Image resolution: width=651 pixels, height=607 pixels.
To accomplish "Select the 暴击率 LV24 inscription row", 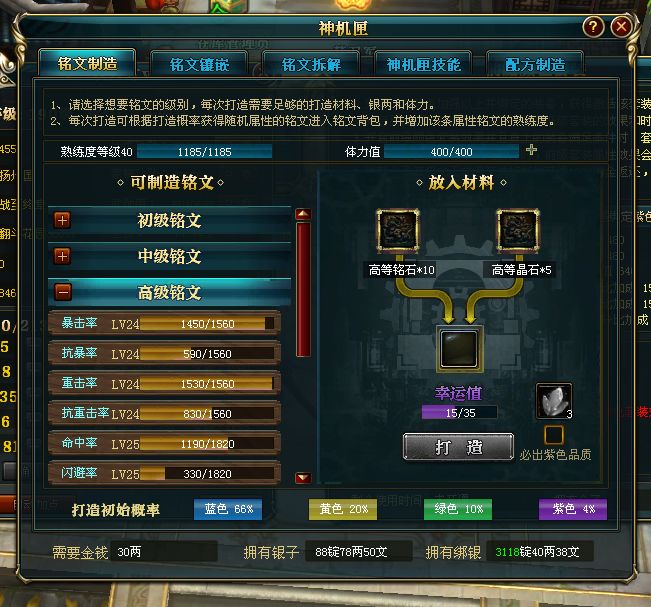I will click(164, 323).
